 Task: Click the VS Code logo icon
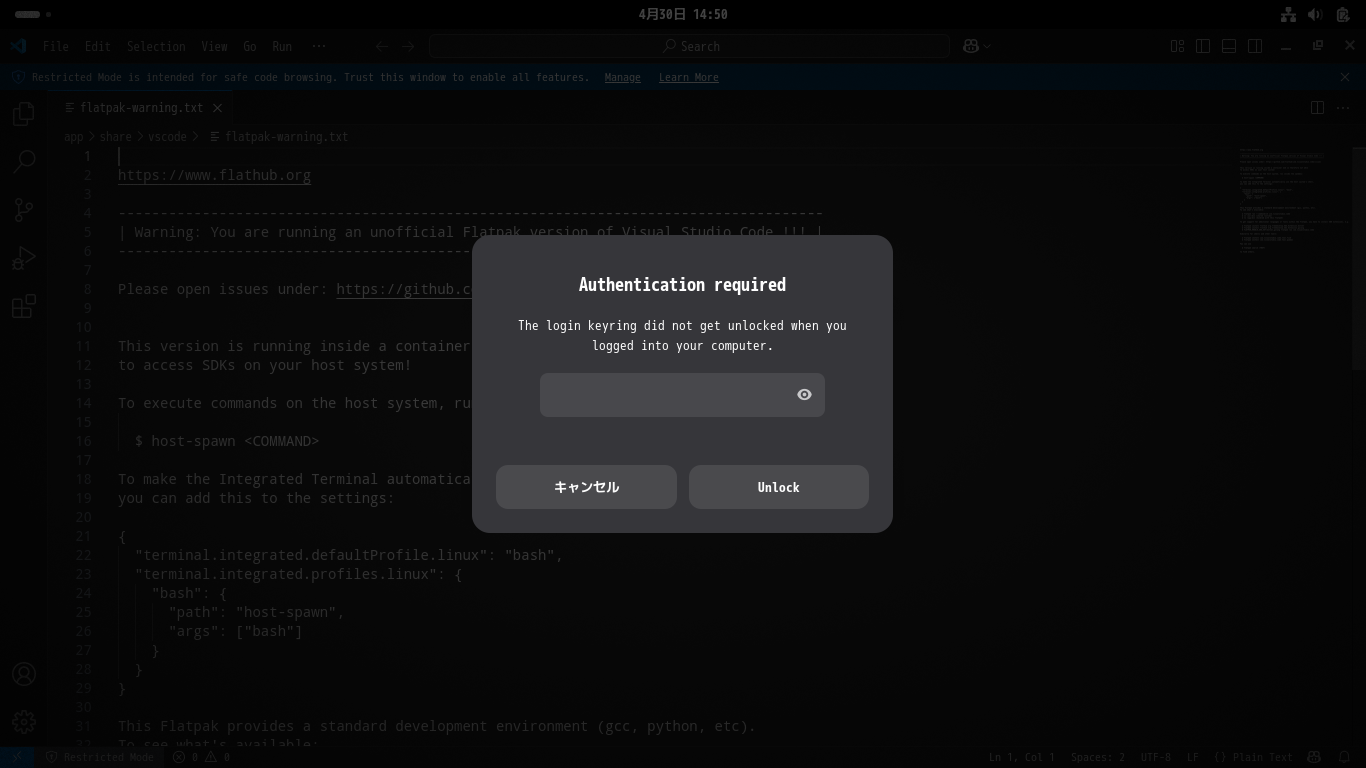(x=18, y=46)
